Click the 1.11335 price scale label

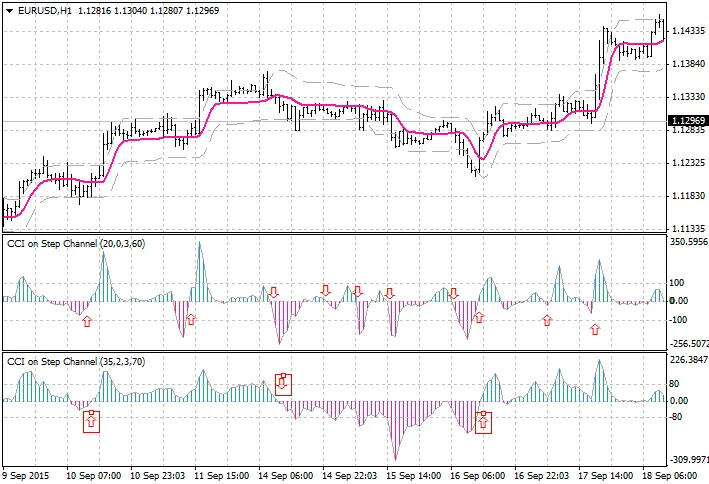(x=686, y=227)
